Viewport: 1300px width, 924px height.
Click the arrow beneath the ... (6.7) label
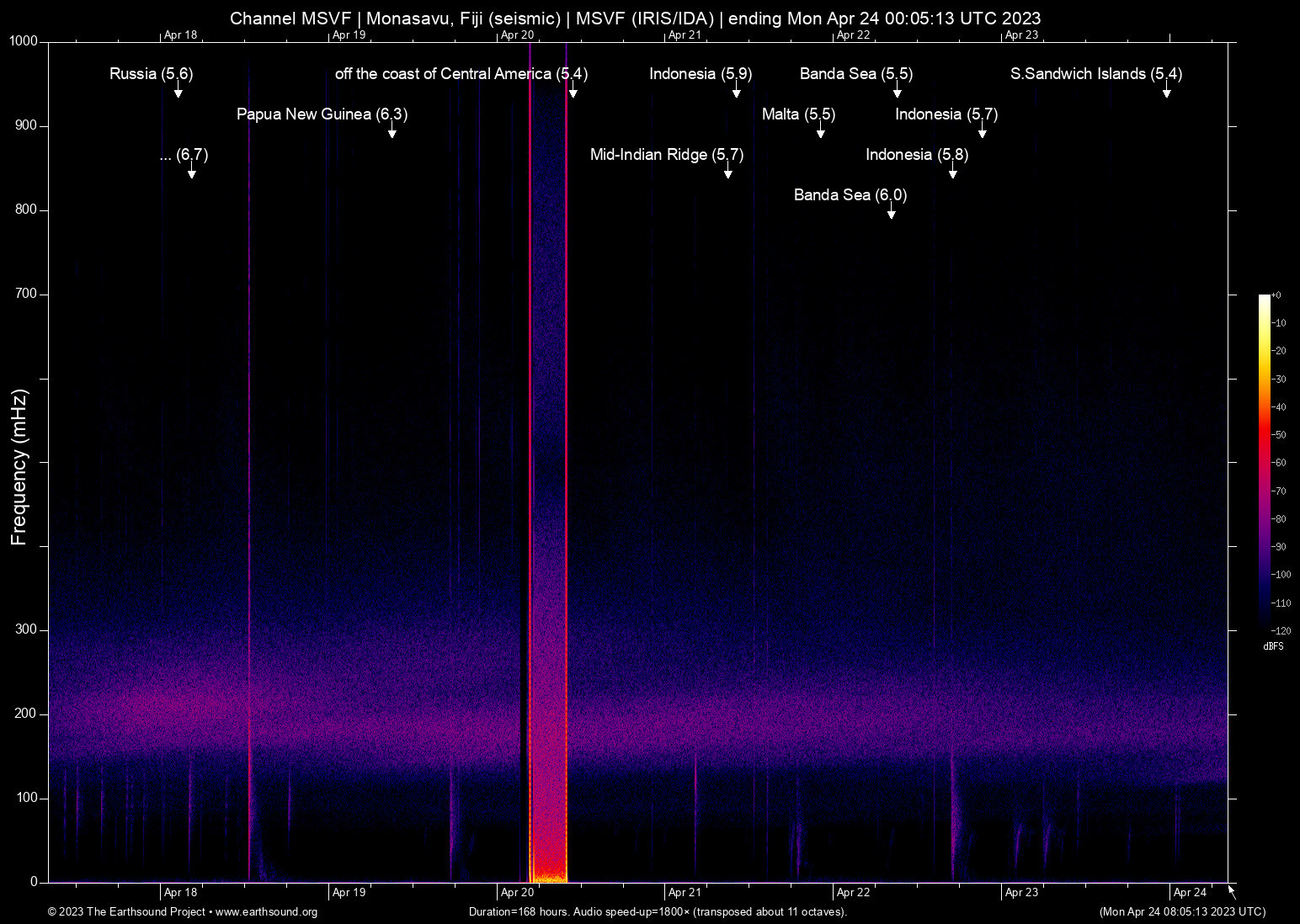191,172
